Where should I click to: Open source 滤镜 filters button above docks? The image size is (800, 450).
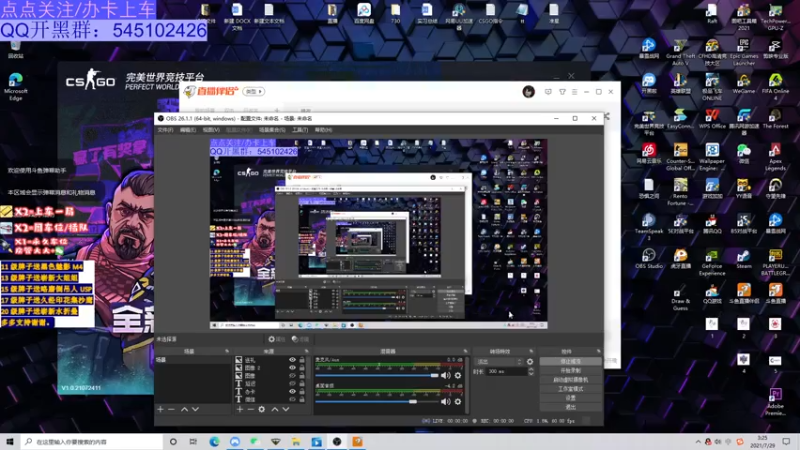(x=300, y=339)
